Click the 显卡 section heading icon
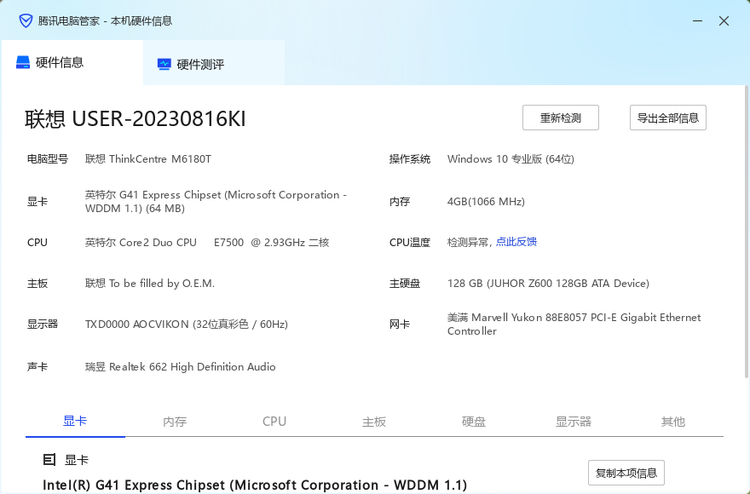750x494 pixels. click(49, 460)
